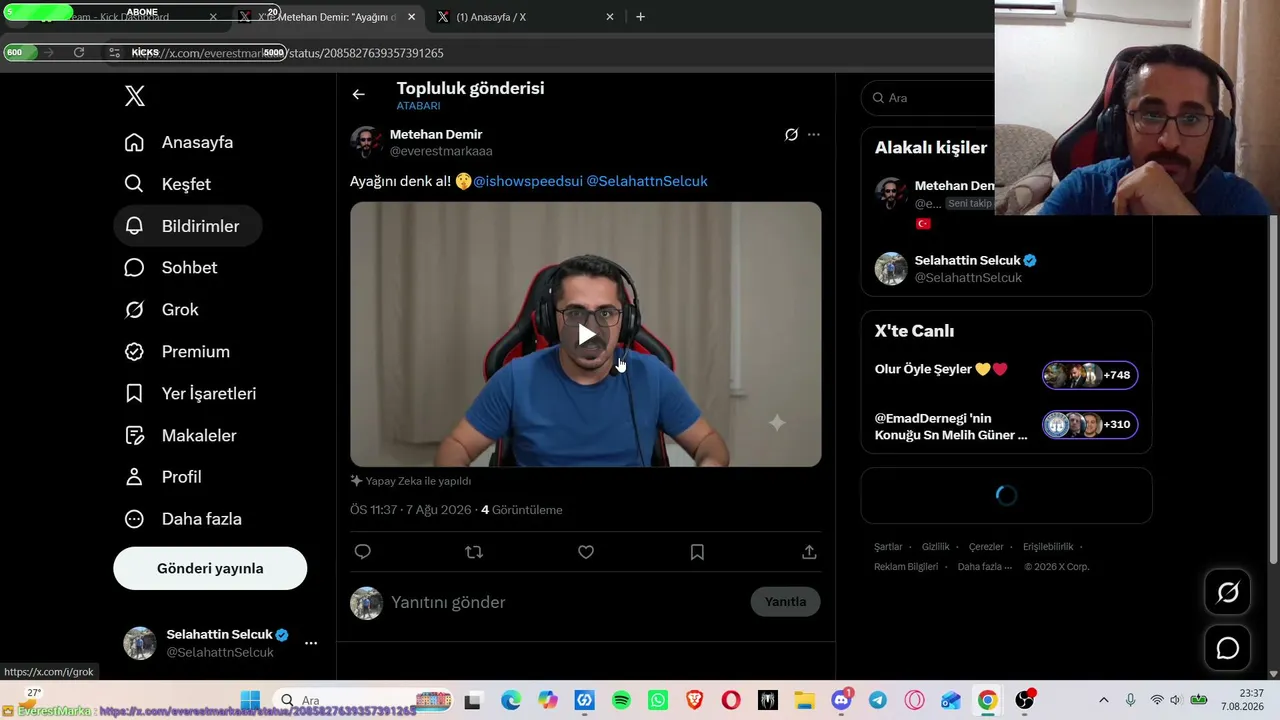Repost this post

pos(474,552)
